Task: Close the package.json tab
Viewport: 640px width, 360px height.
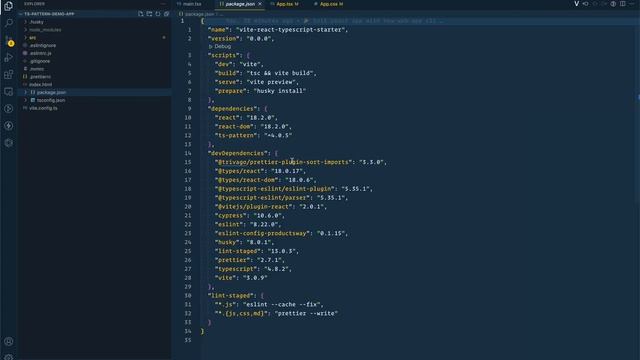Action: [260, 4]
